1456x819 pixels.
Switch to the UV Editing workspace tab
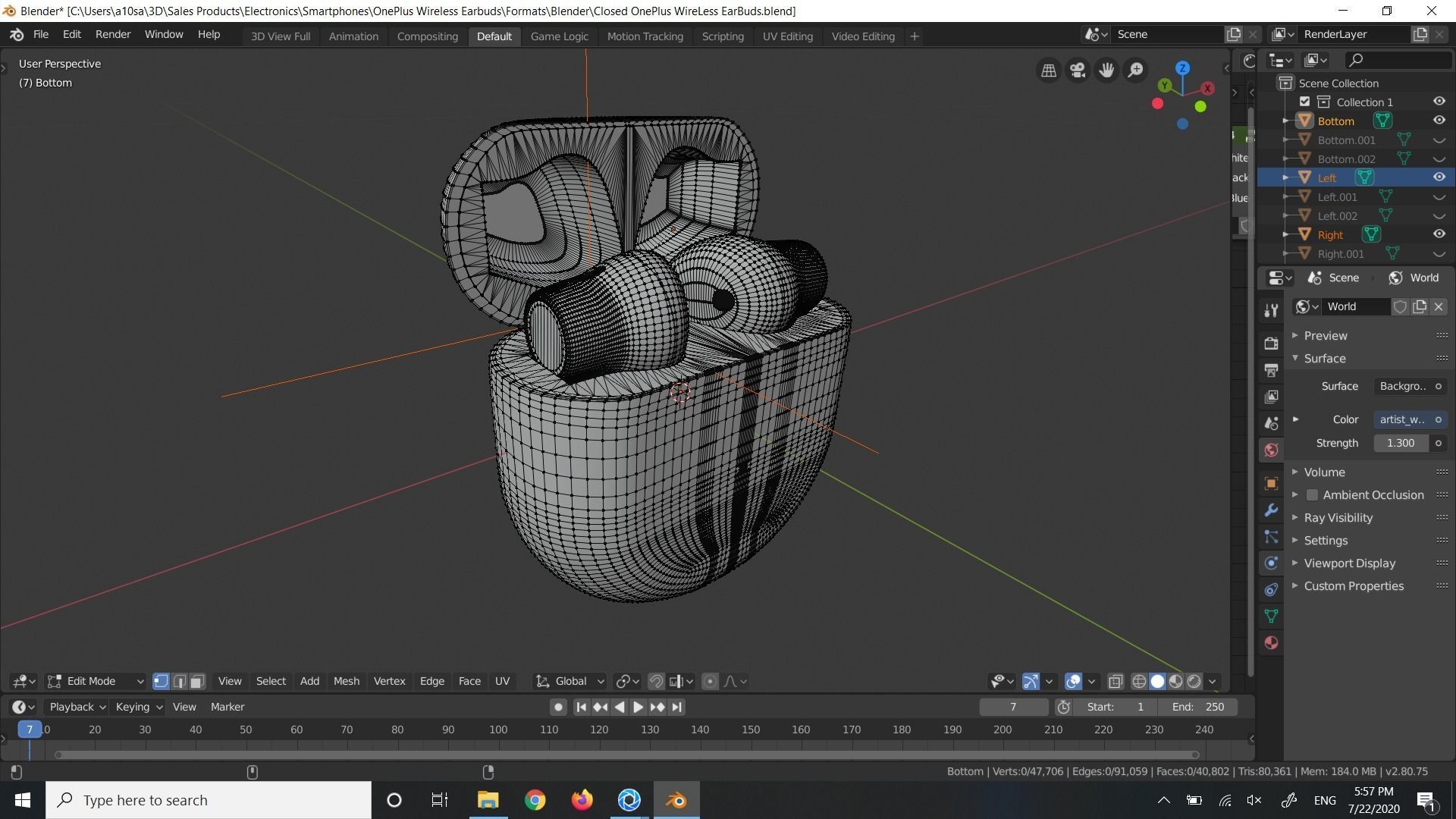coord(787,36)
